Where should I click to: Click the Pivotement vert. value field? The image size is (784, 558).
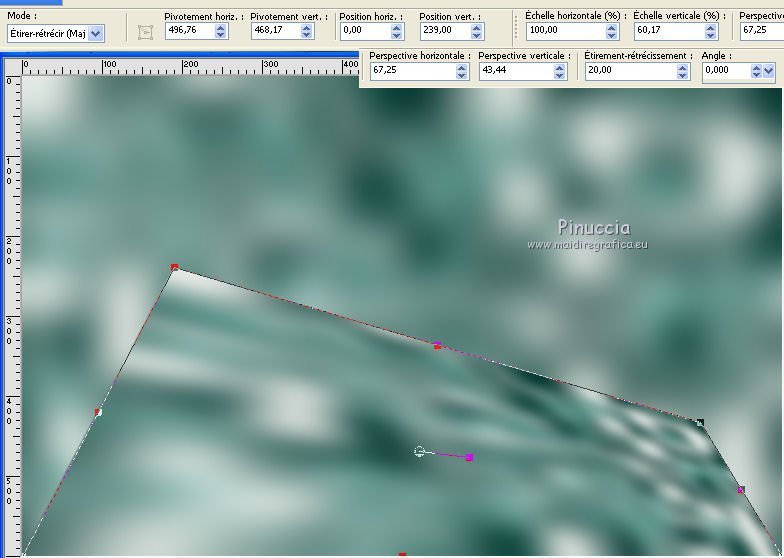(273, 31)
